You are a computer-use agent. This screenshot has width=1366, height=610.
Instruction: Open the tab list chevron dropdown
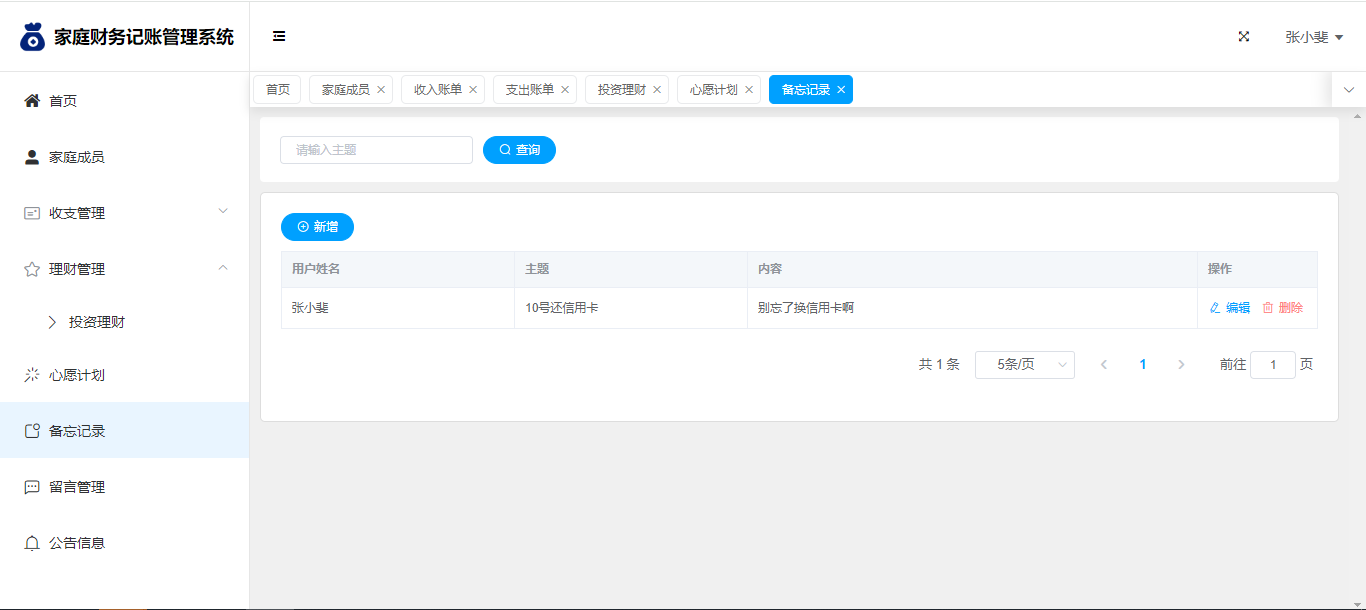pos(1348,90)
